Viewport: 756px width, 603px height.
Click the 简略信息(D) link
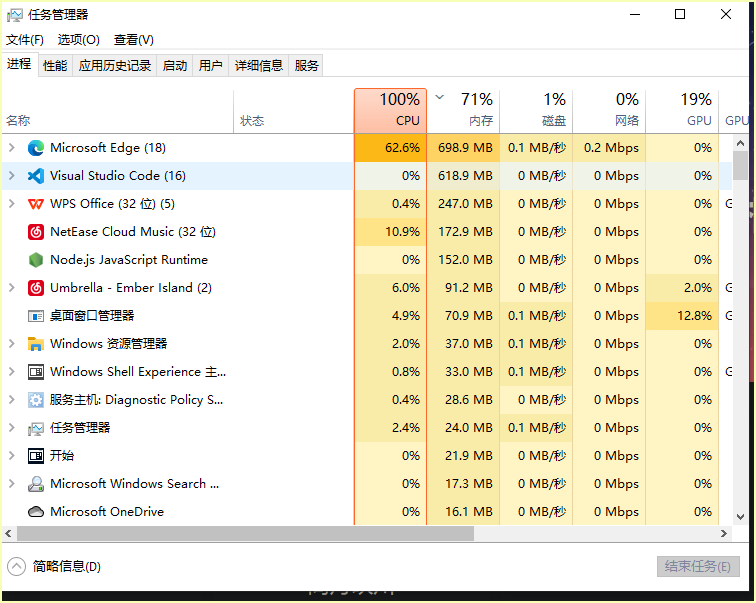click(67, 566)
